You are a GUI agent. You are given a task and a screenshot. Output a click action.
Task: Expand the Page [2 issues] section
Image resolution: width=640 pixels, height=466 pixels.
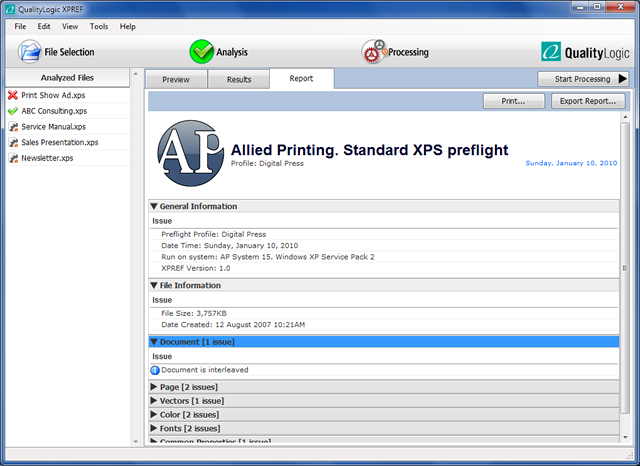[x=154, y=386]
